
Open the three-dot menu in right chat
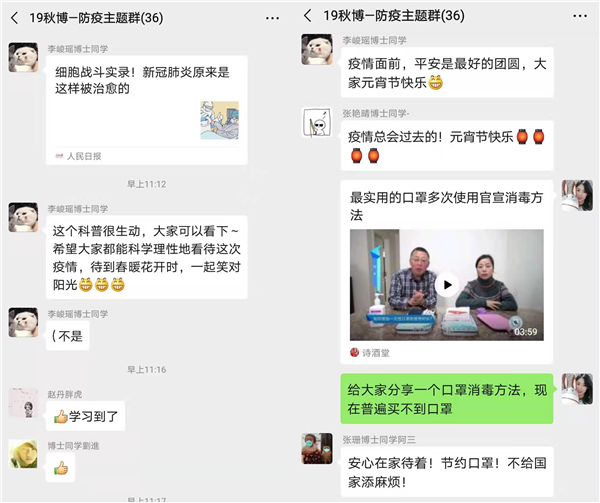pyautogui.click(x=580, y=16)
